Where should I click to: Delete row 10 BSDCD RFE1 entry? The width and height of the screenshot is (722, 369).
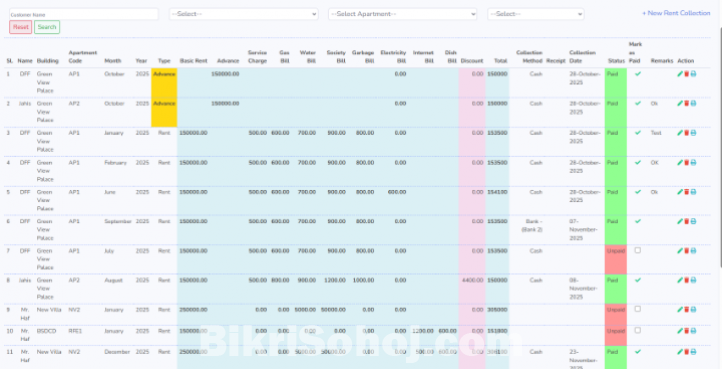pyautogui.click(x=687, y=331)
